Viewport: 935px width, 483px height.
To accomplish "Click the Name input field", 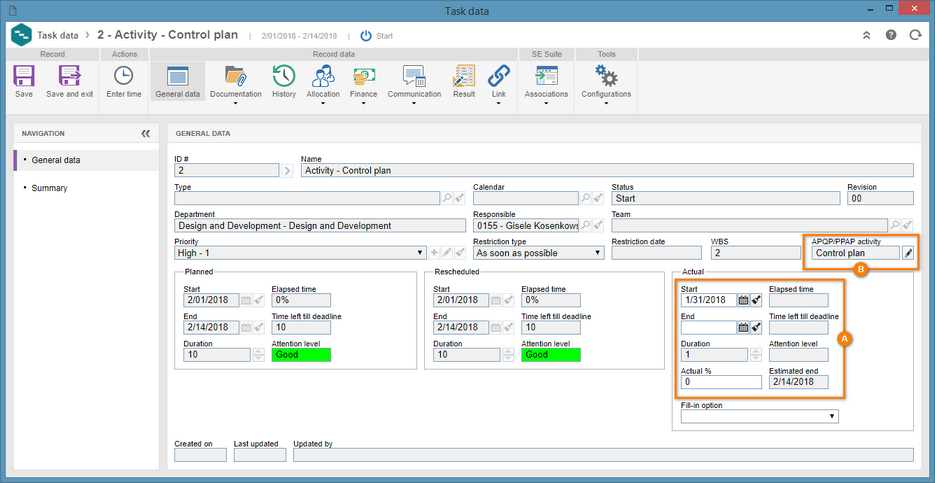I will [607, 171].
